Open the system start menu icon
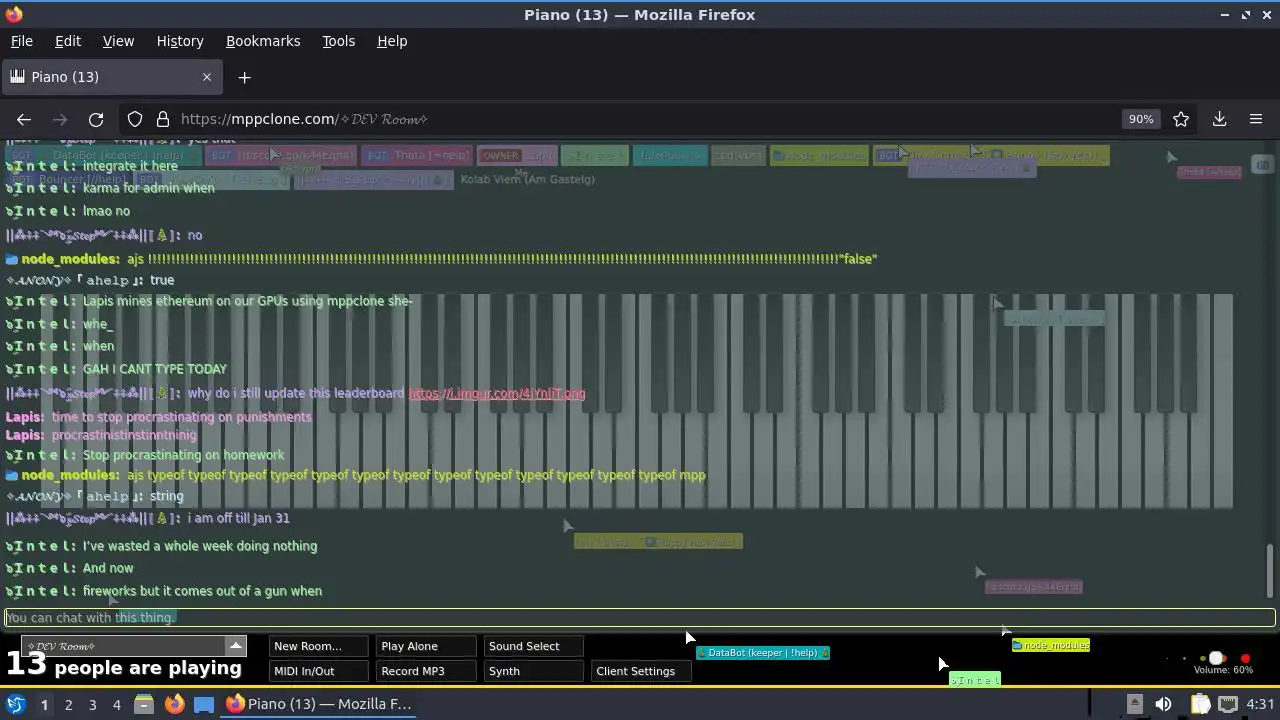This screenshot has width=1280, height=720. 16,704
